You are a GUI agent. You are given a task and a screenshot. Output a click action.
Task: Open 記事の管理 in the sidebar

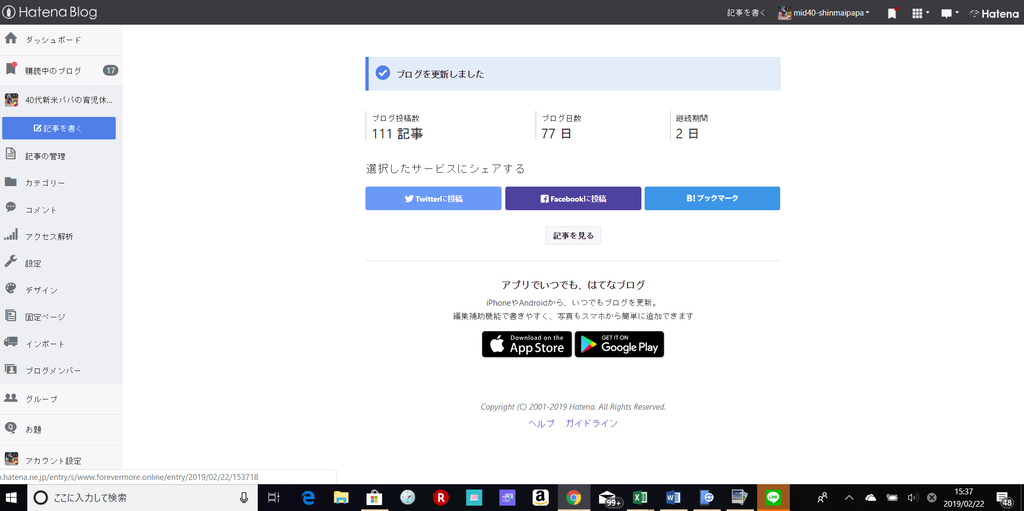tap(61, 156)
